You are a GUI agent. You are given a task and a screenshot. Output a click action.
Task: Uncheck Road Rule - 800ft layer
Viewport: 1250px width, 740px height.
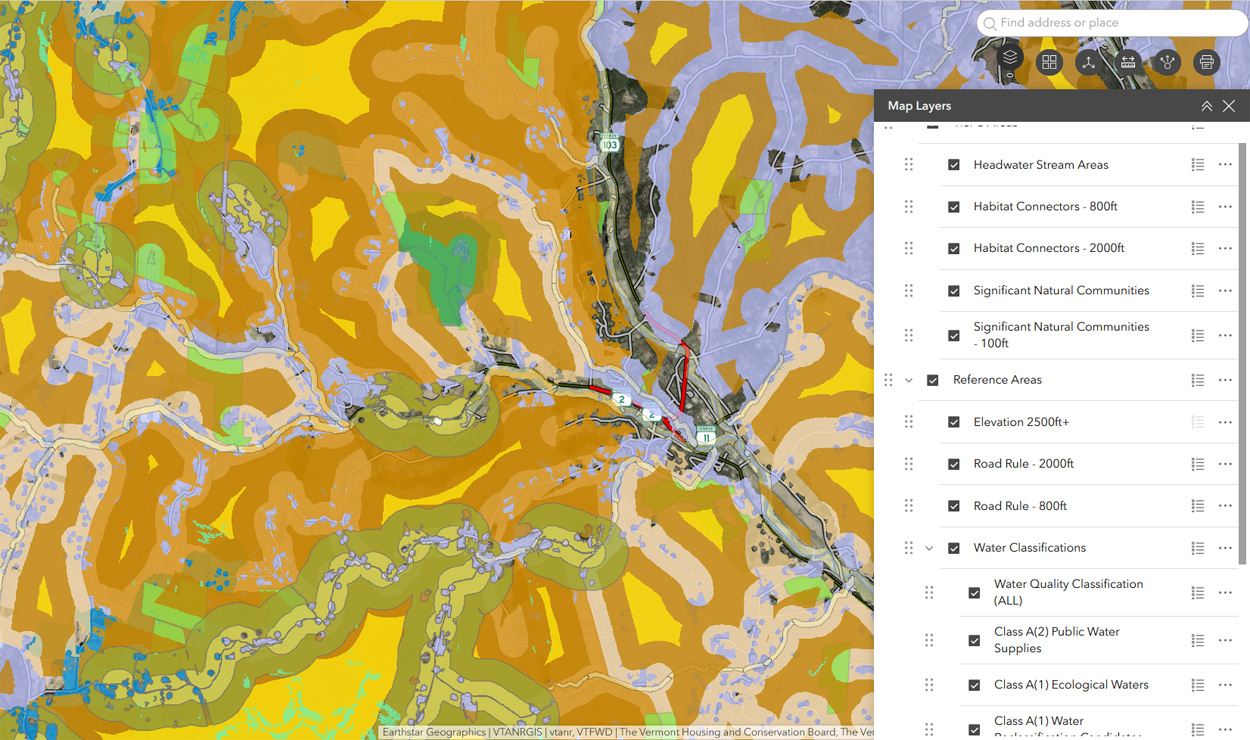point(954,506)
